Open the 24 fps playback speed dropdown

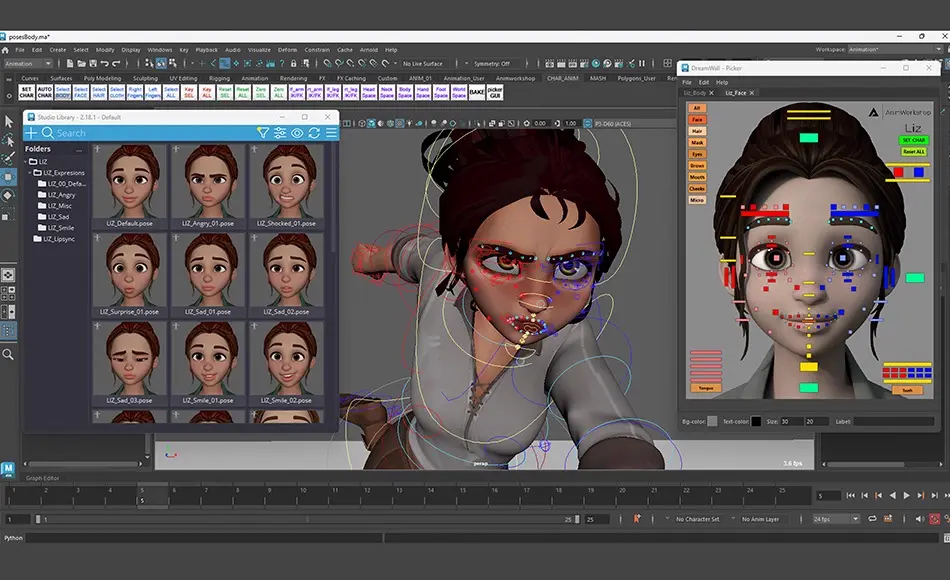[x=856, y=518]
